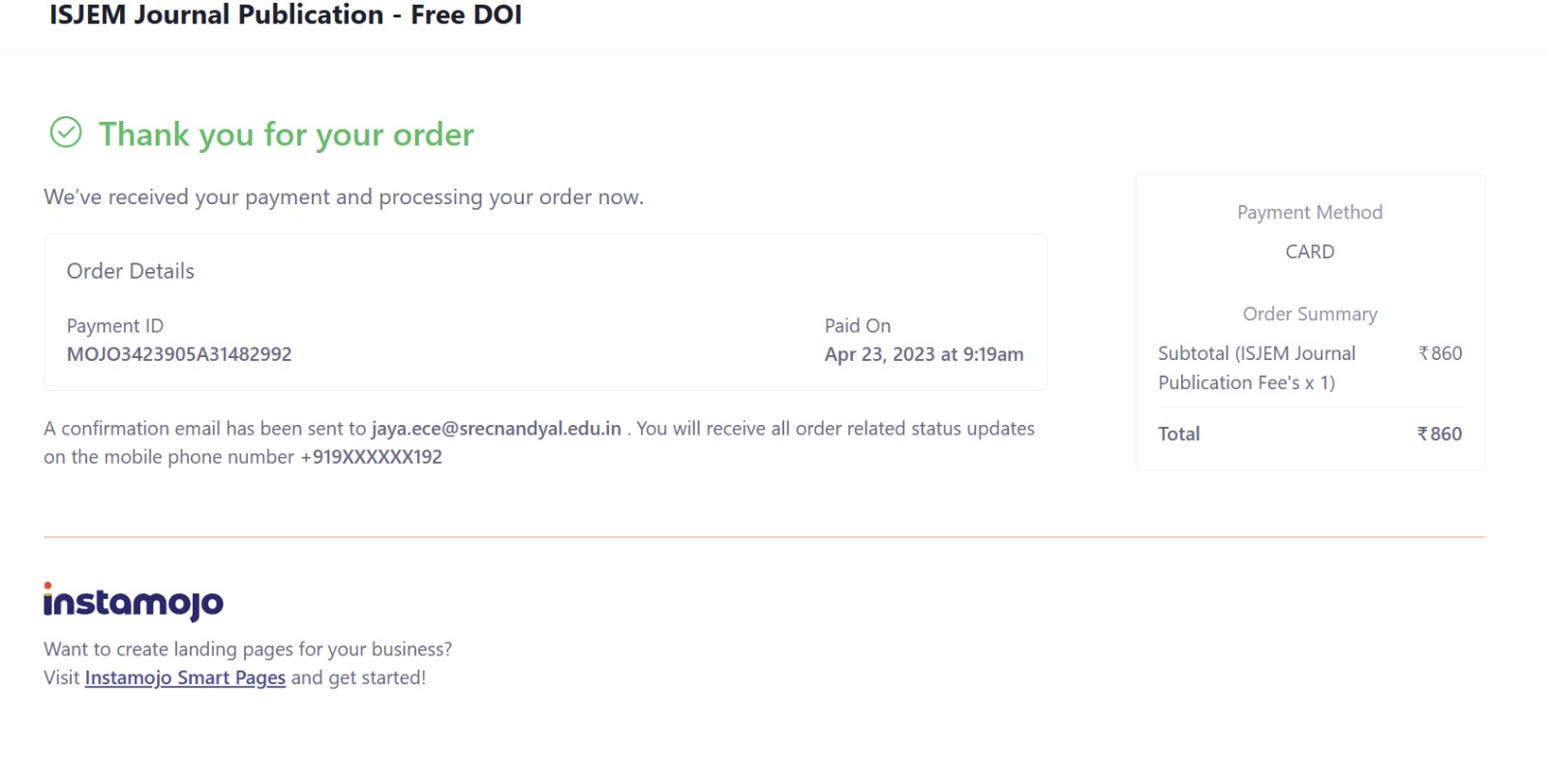Select the Payment ID MOJO3423905A31482992
The height and width of the screenshot is (784, 1549).
[179, 354]
